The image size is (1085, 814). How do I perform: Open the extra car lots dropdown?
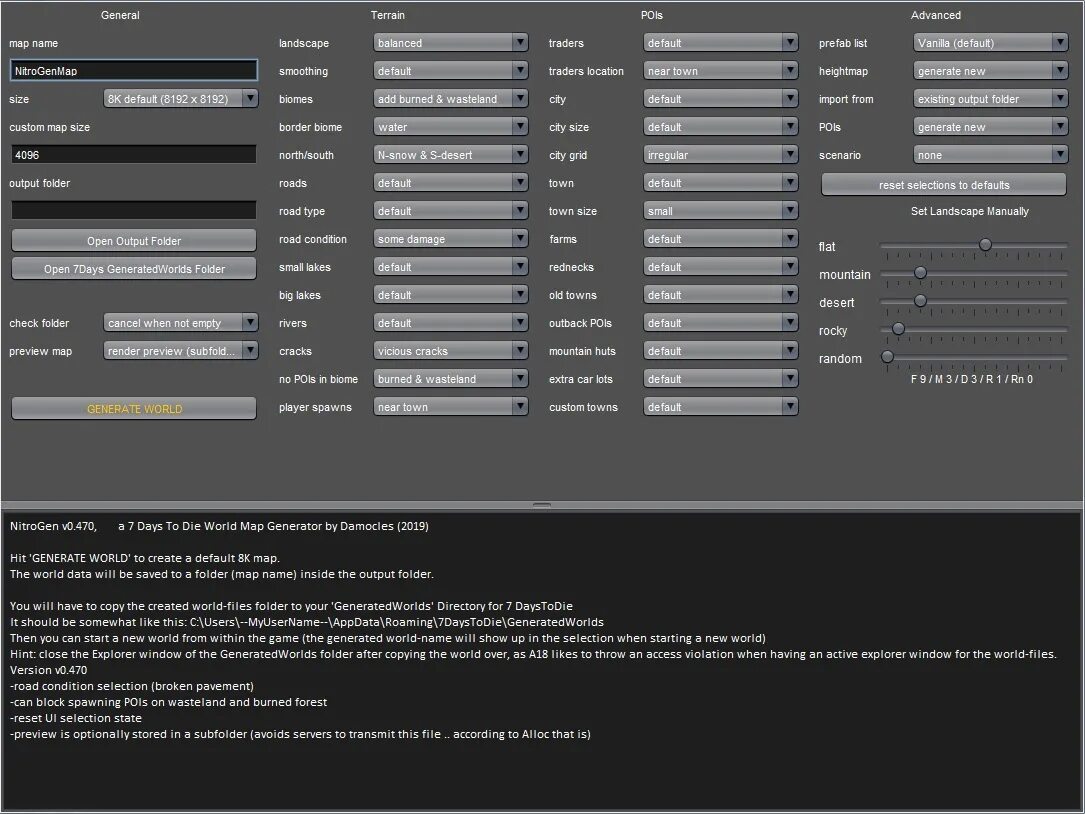point(720,379)
